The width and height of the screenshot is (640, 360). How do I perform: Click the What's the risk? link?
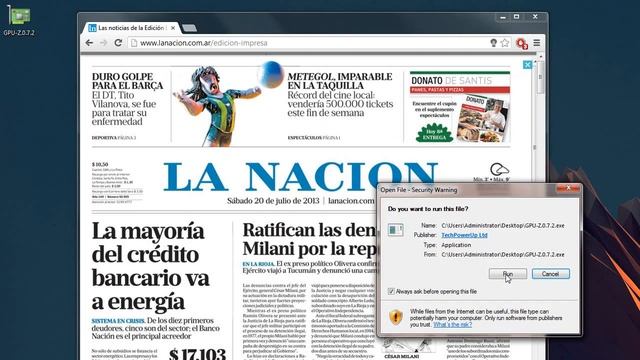tap(452, 324)
